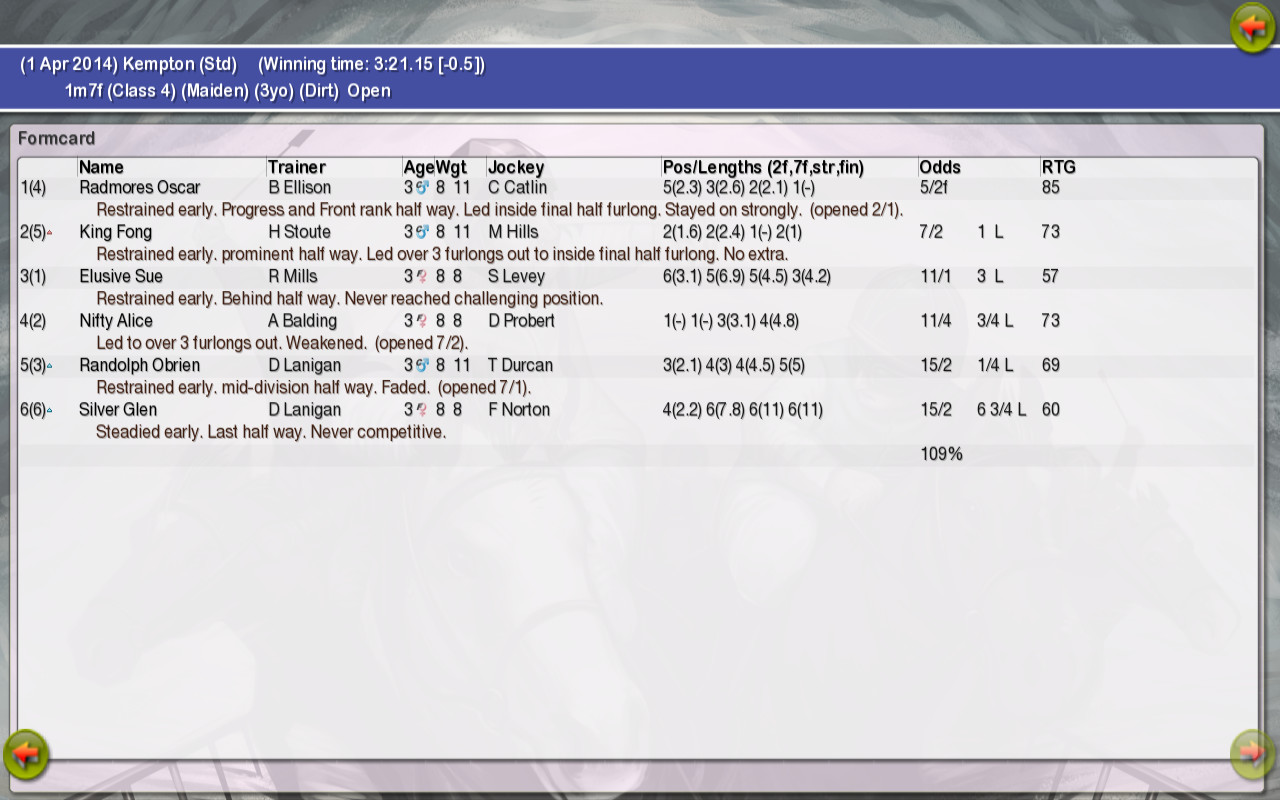Click the Odds column header
This screenshot has width=1280, height=800.
pos(938,167)
